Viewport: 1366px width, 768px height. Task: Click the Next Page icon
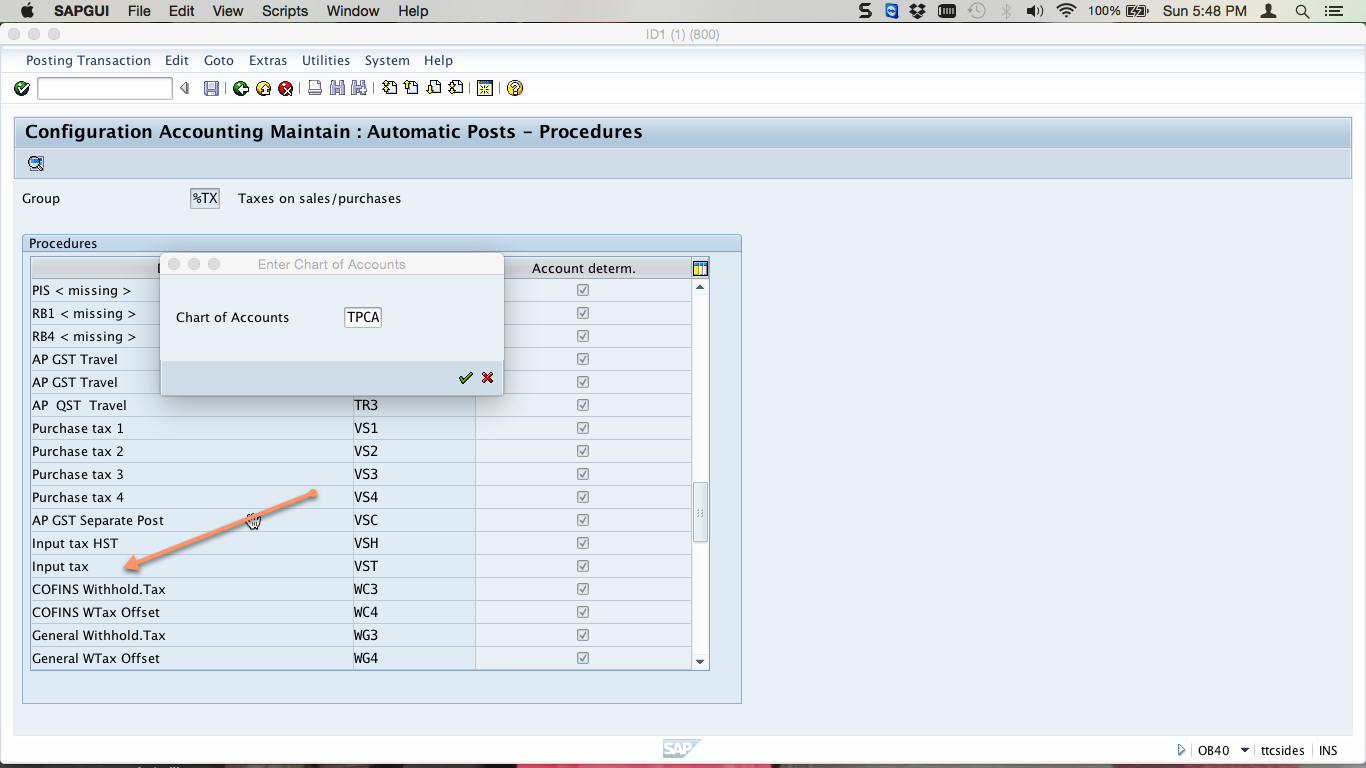click(433, 89)
